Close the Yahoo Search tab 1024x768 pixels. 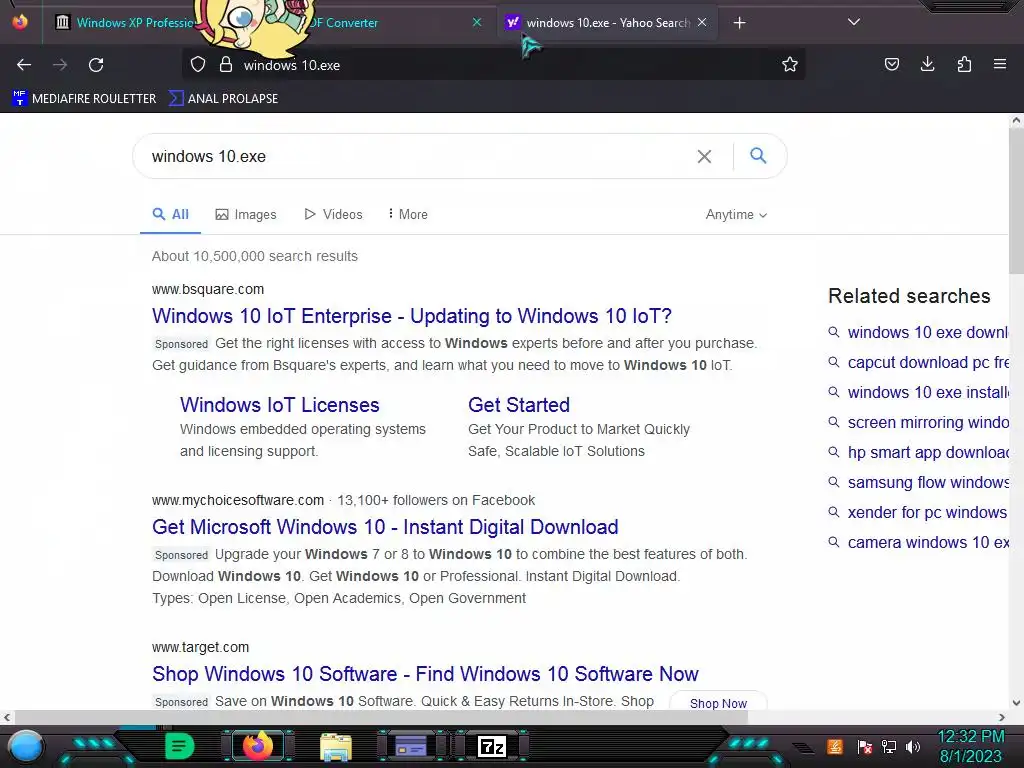pyautogui.click(x=702, y=22)
